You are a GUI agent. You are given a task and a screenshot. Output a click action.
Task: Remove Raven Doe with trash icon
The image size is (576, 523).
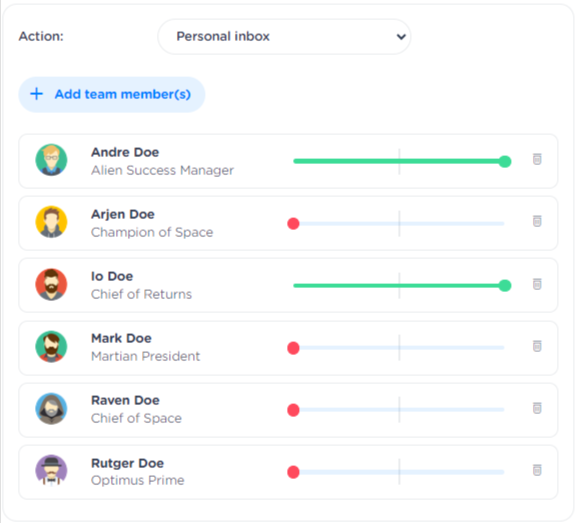pyautogui.click(x=537, y=408)
